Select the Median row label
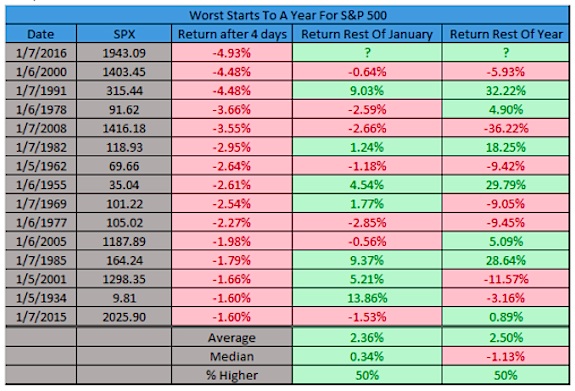The width and height of the screenshot is (575, 391). [x=232, y=357]
